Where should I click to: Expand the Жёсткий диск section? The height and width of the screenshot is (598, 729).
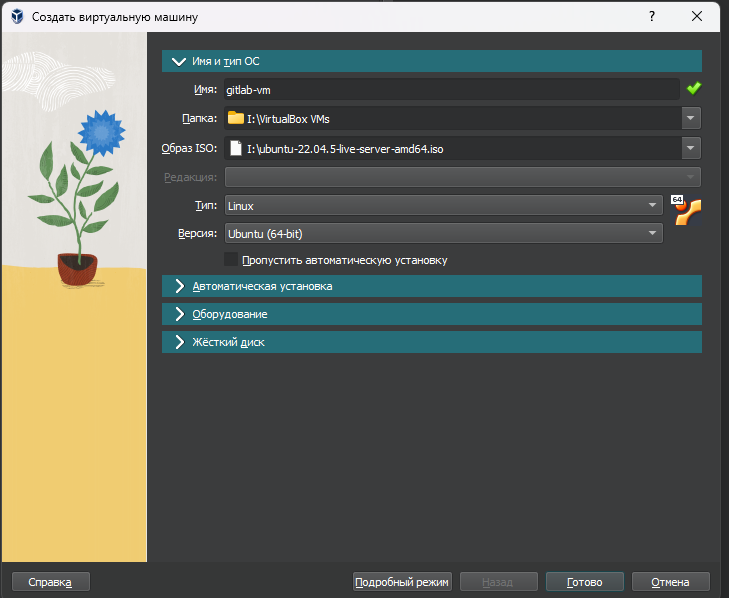coord(431,342)
